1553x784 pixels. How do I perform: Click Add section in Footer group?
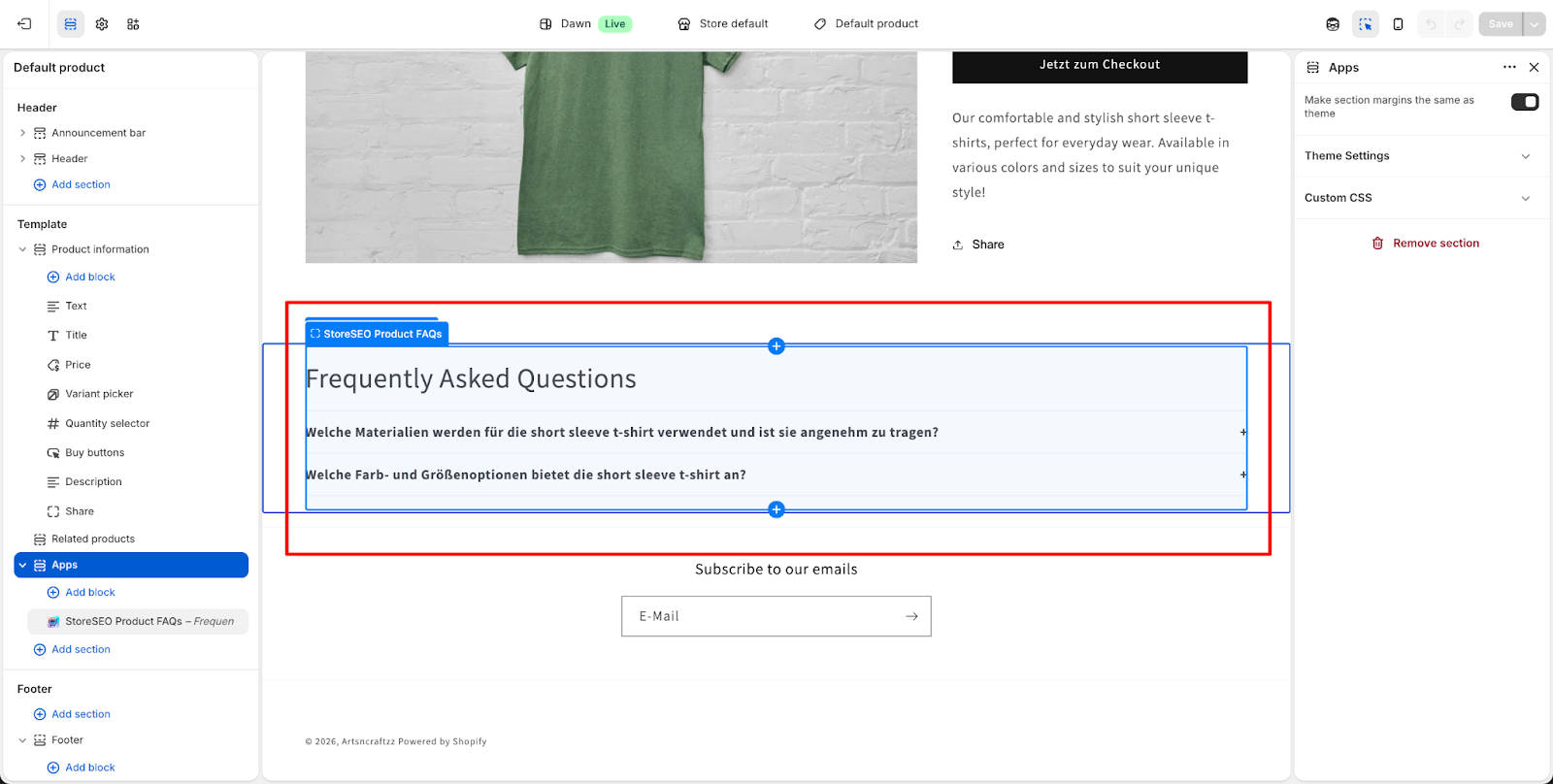pyautogui.click(x=72, y=714)
